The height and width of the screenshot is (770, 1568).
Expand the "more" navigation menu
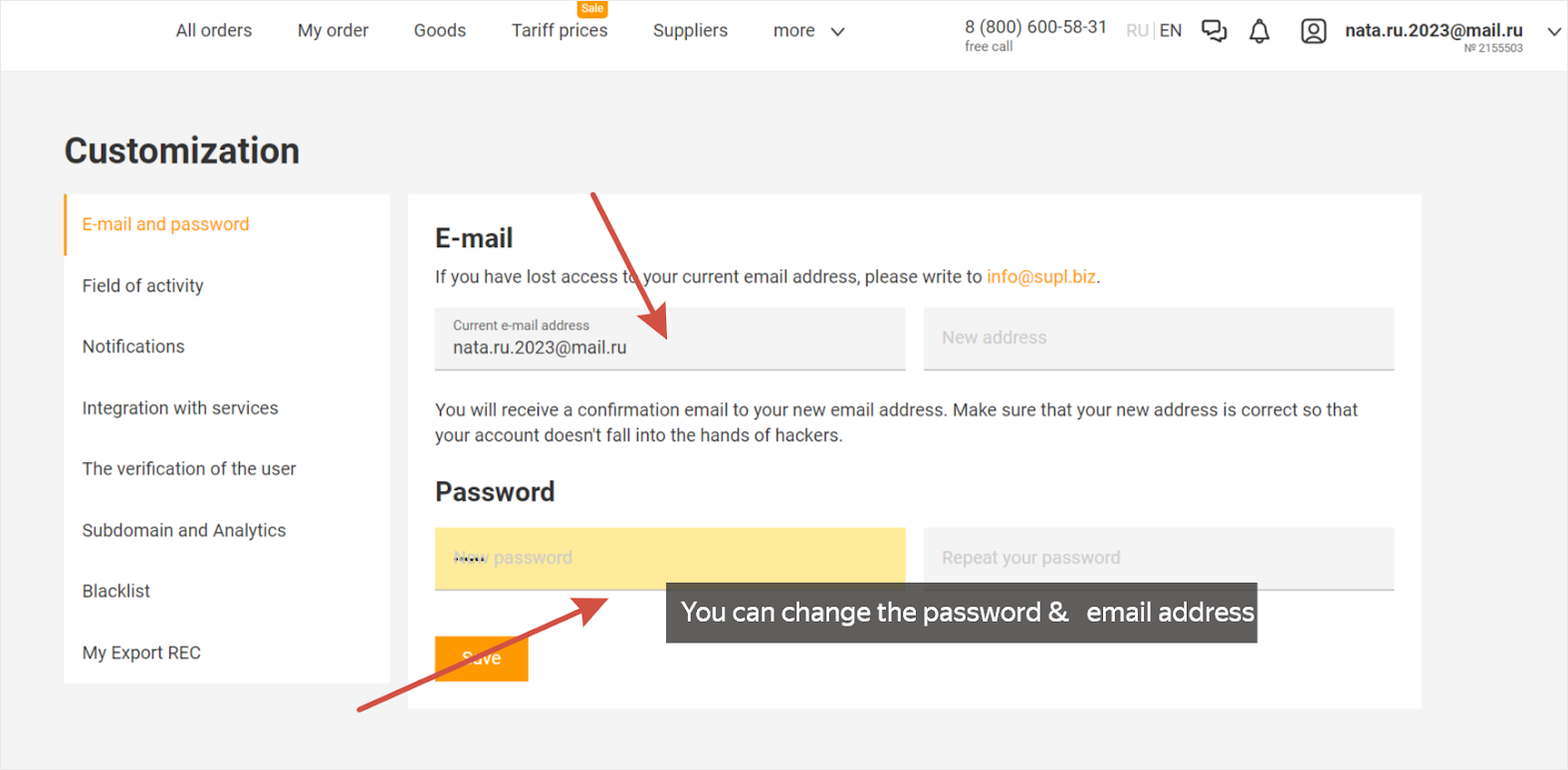point(808,31)
